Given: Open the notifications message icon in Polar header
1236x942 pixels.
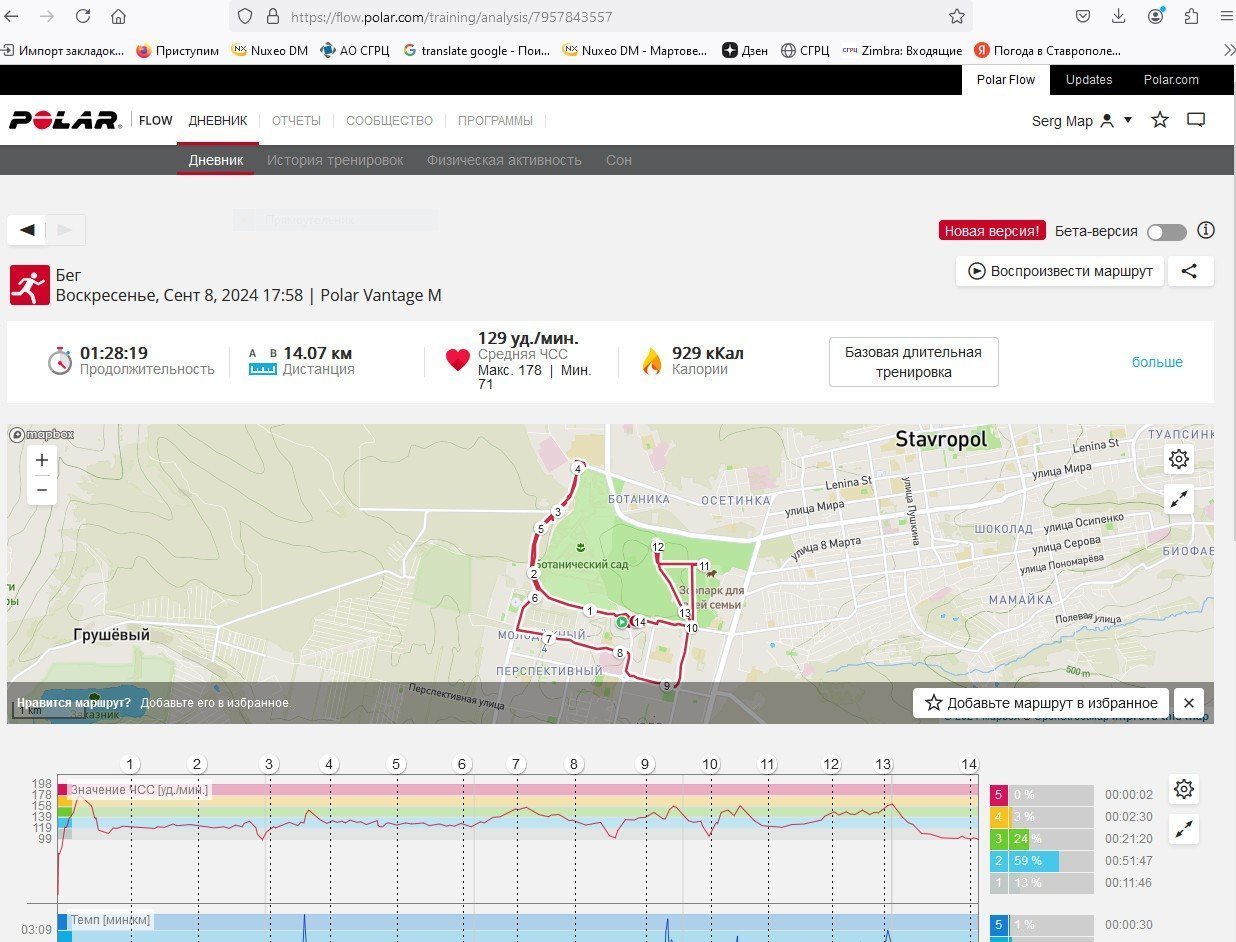Looking at the screenshot, I should [1196, 120].
